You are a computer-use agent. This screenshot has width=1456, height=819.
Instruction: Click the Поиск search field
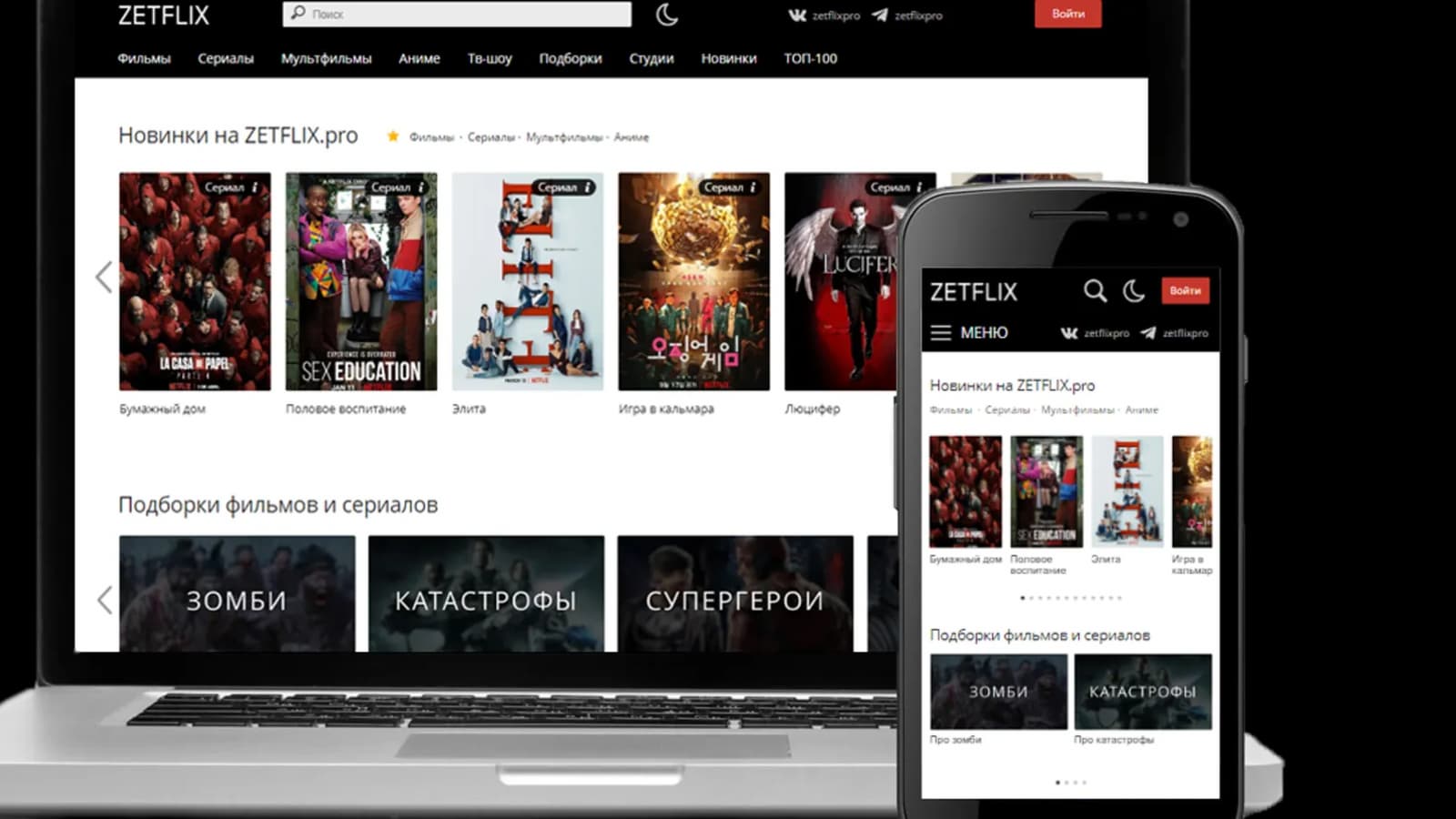[457, 14]
